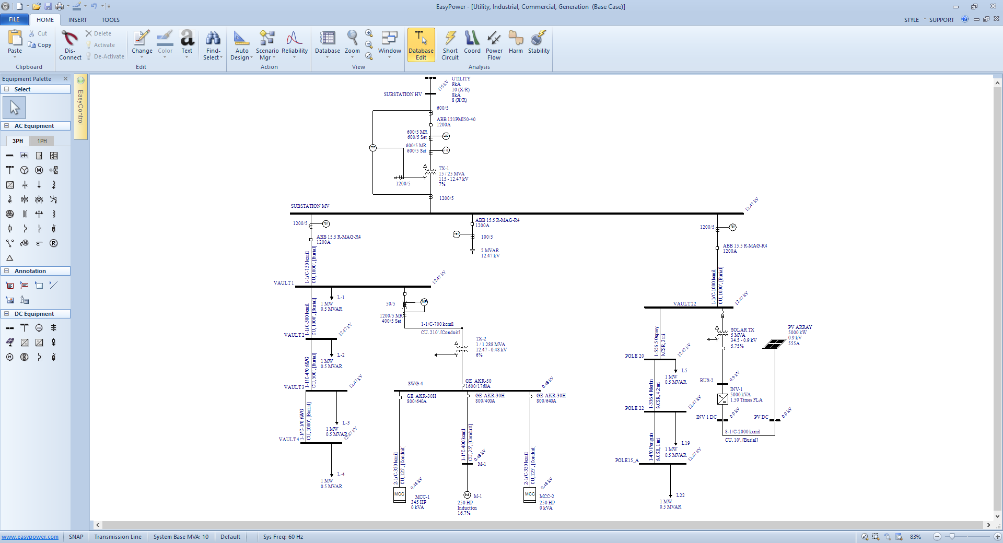Screen dimensions: 1003x543
Task: Select the PV ARRAY solar panel symbol
Action: [x=774, y=344]
